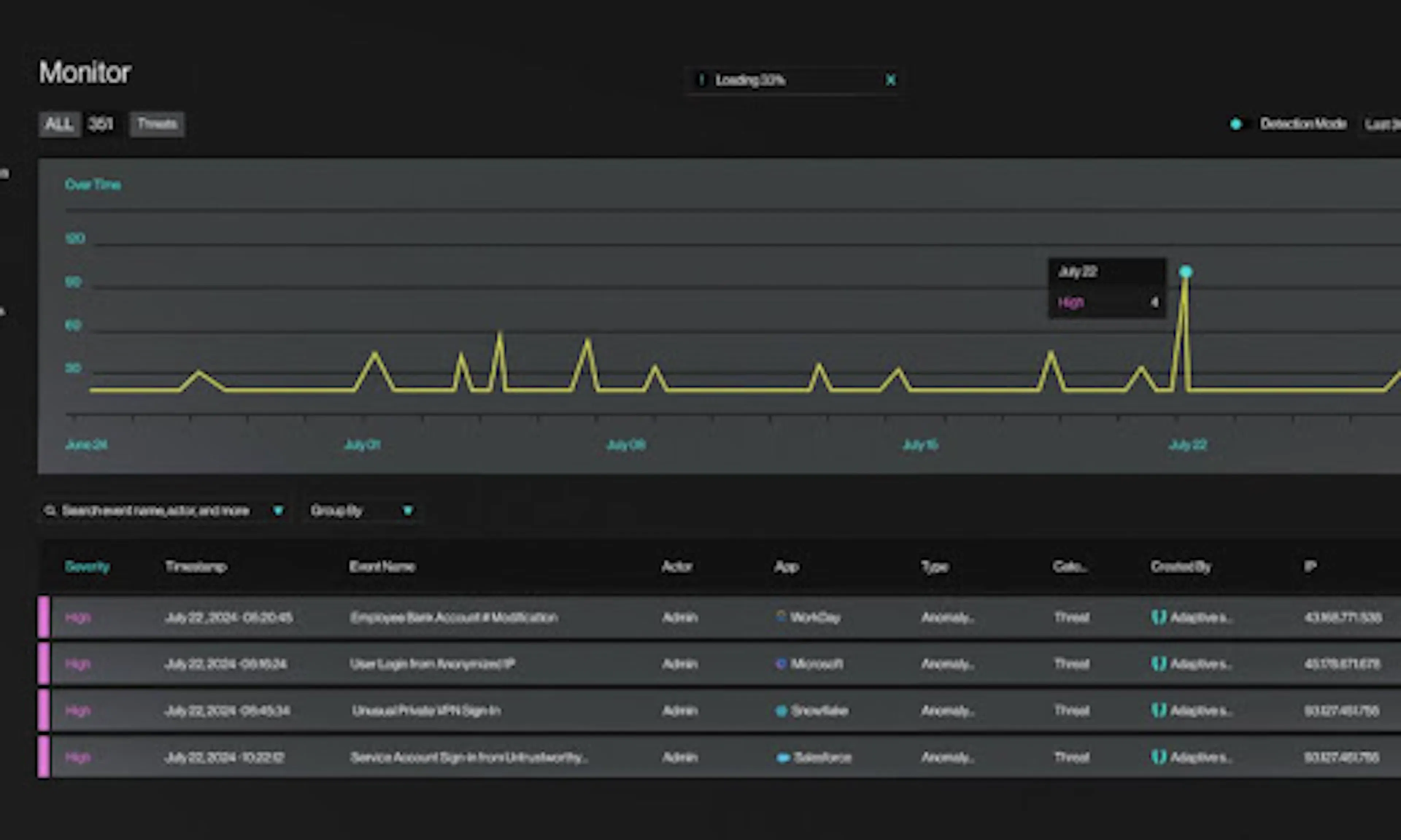The image size is (1401, 840).
Task: Open Employee Bank Account Modification event
Action: tap(454, 617)
